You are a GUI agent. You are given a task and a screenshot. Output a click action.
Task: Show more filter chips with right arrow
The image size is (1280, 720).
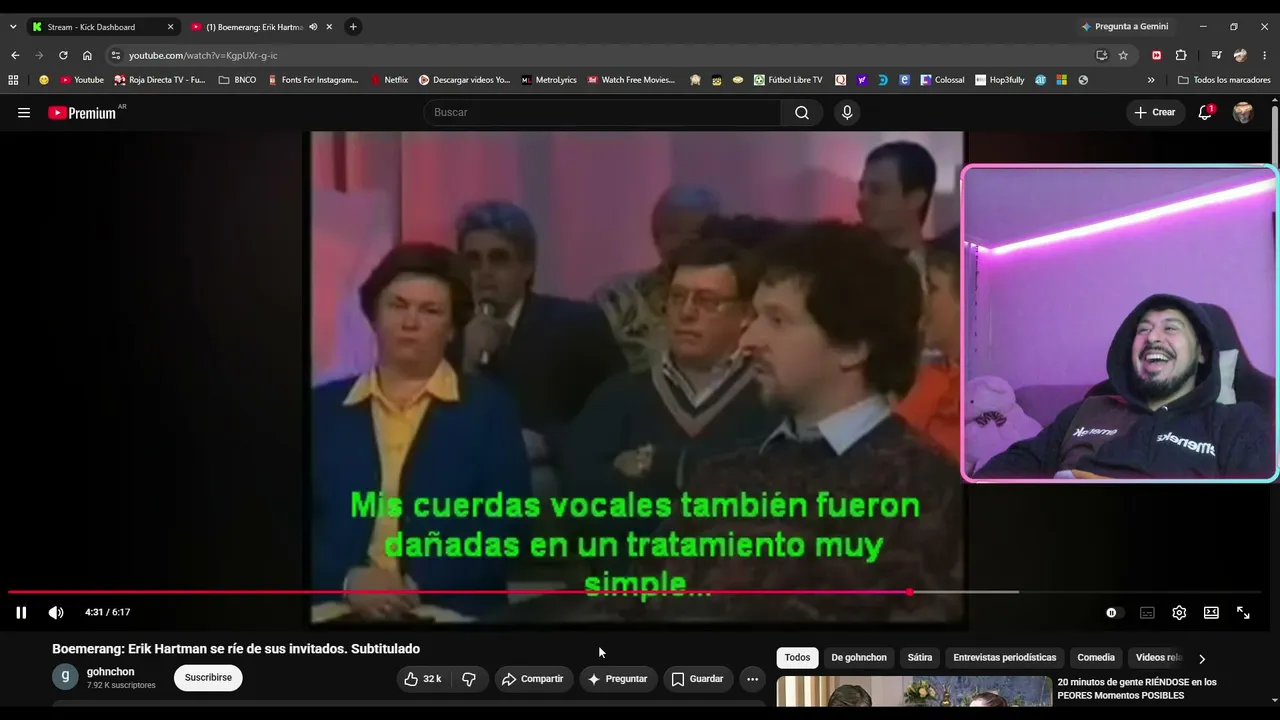[x=1202, y=659]
